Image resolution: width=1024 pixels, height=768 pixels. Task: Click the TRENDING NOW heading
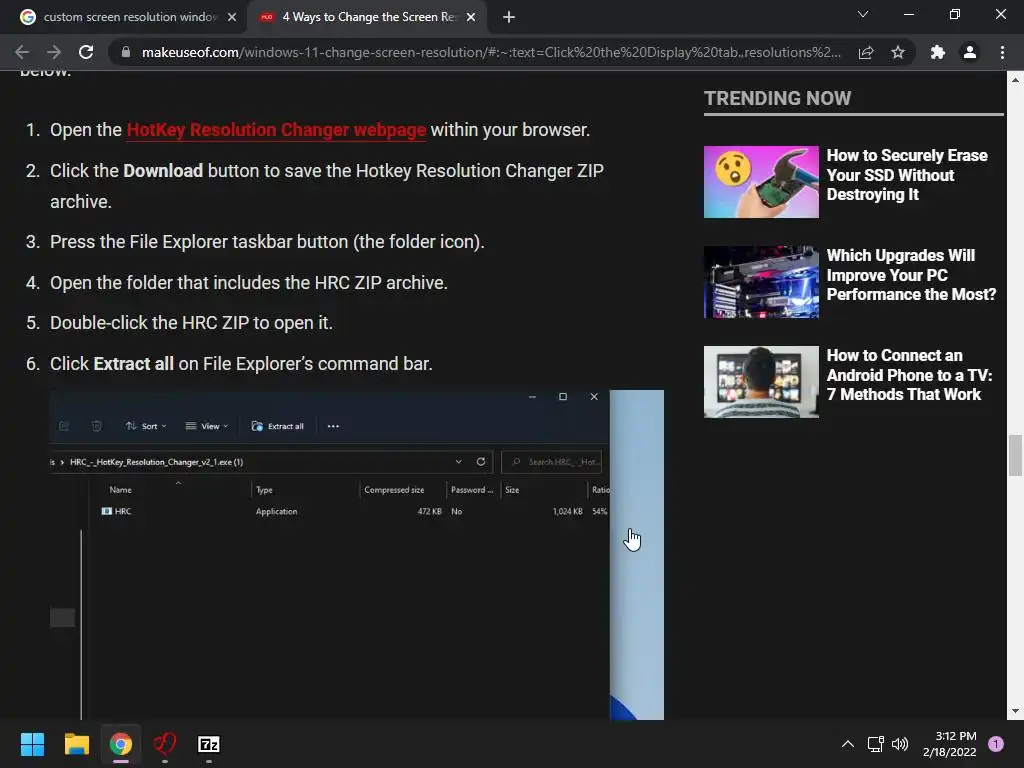[x=777, y=99]
